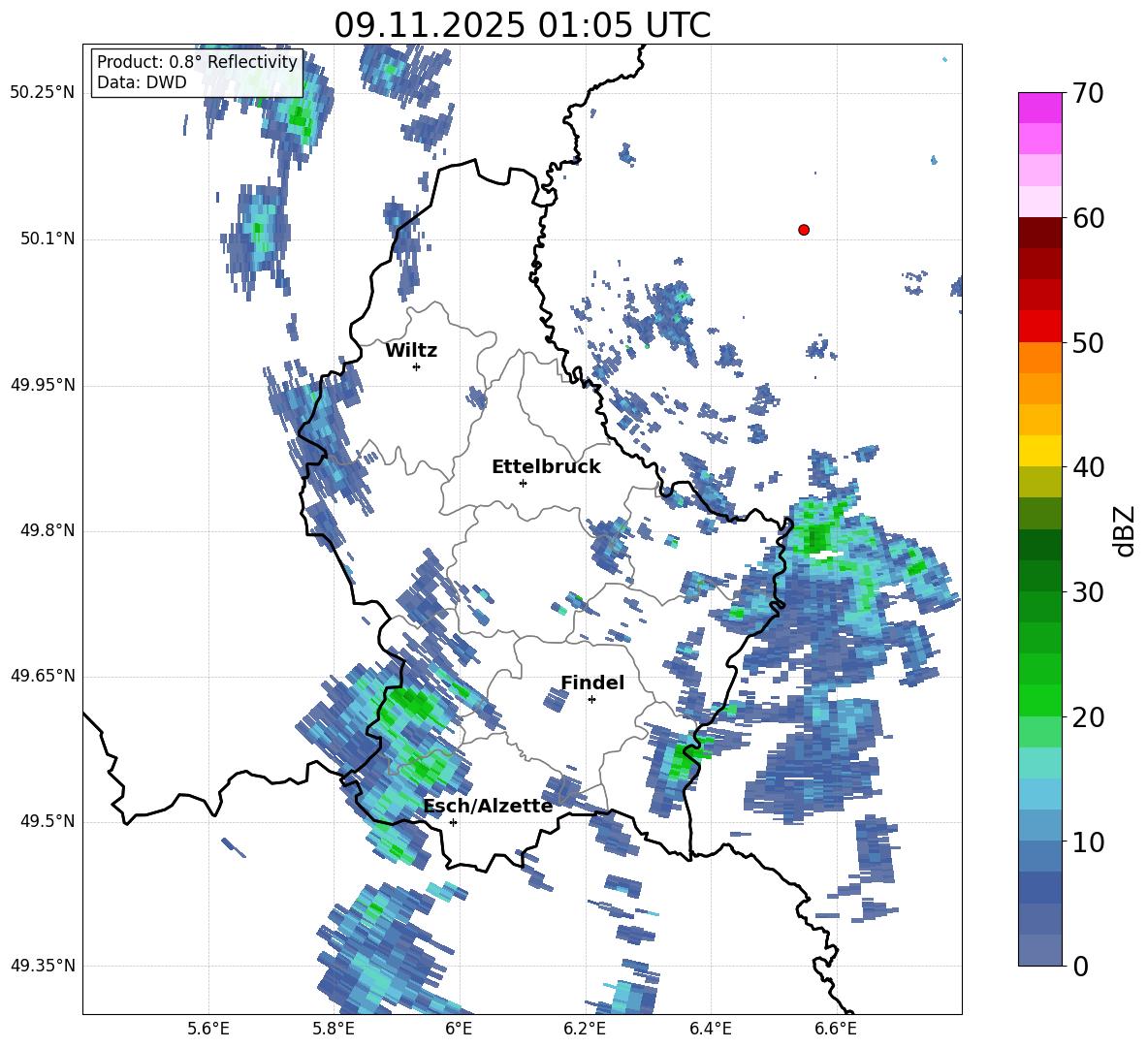Screen dimensions: 1148x1048
Task: Click the 6.2°E longitude label
Action: point(585,1029)
